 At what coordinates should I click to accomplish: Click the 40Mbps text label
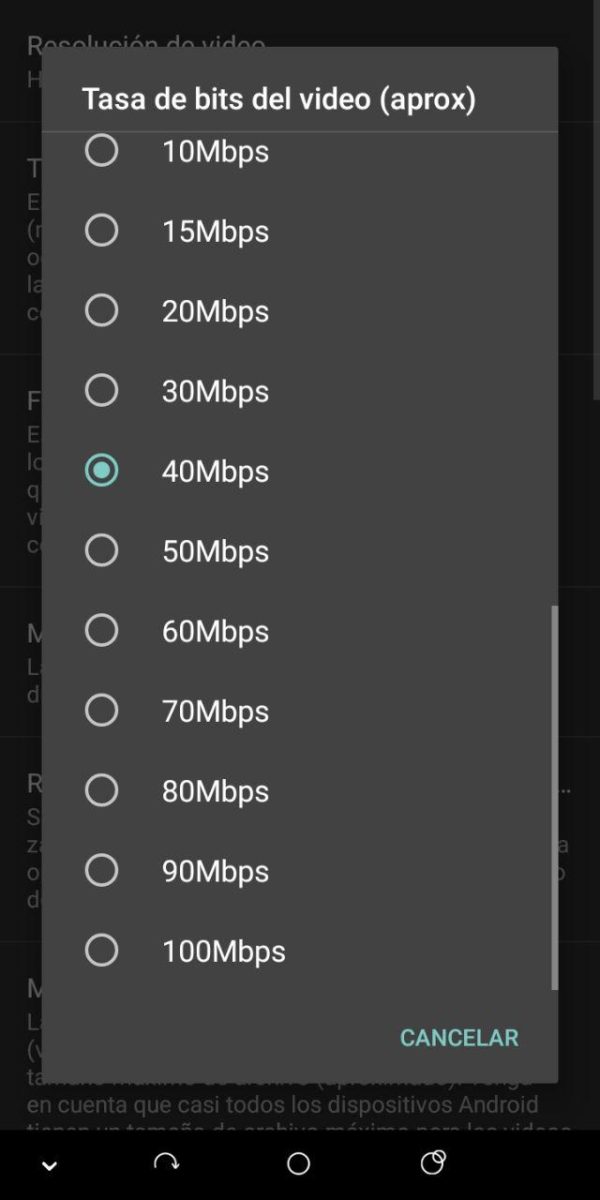[x=215, y=471]
